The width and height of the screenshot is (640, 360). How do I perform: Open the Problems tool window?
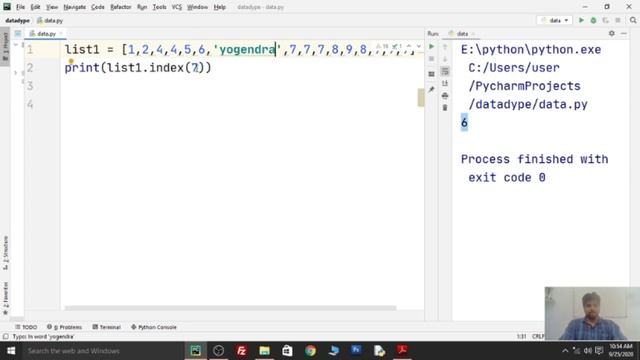click(64, 327)
